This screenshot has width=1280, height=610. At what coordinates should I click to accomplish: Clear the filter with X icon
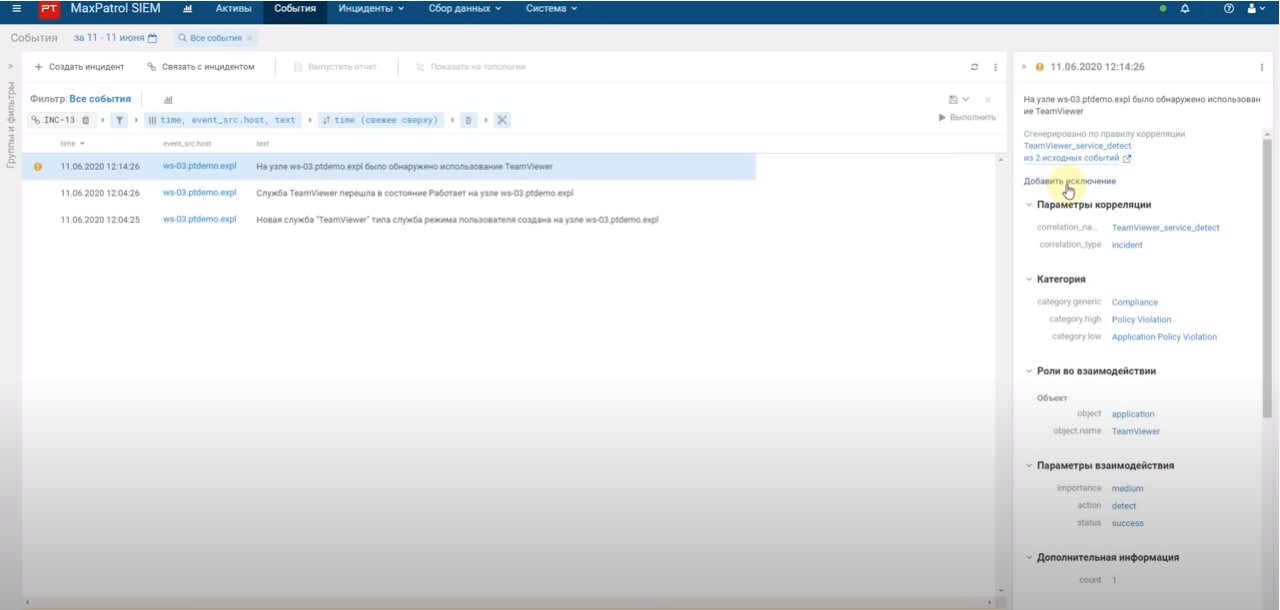tap(987, 99)
